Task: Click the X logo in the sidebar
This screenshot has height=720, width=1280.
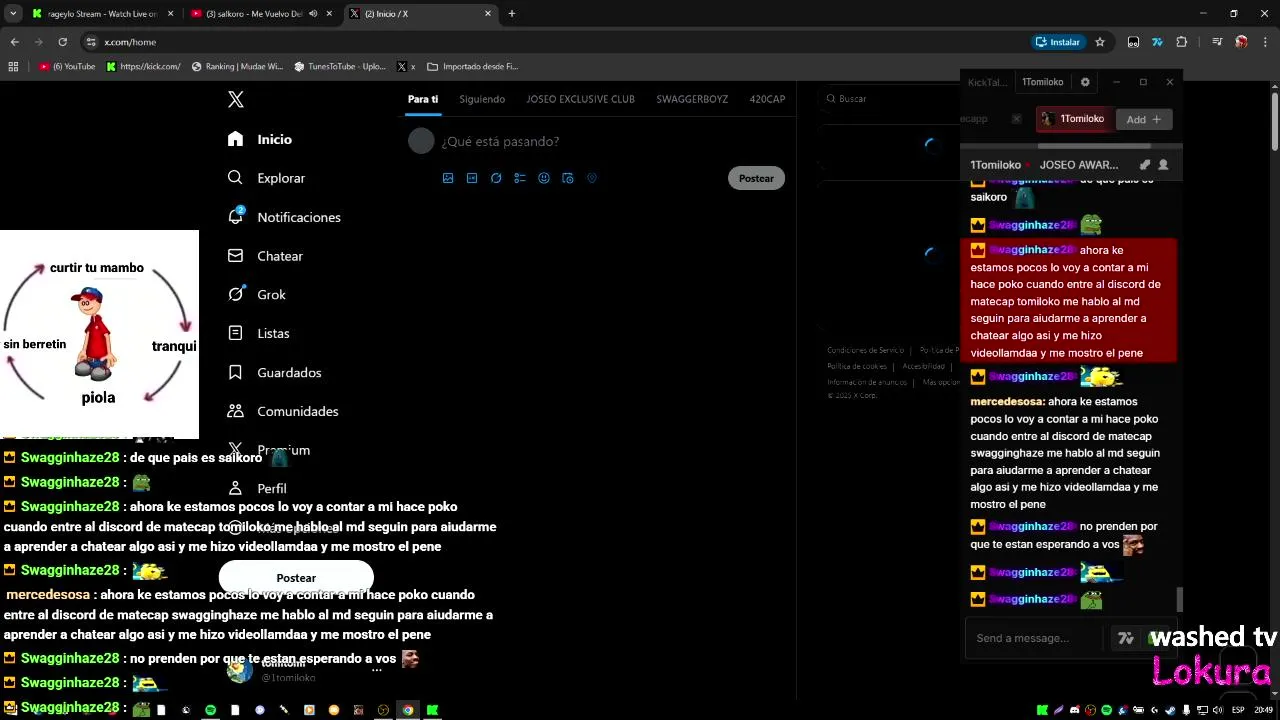Action: tap(236, 99)
